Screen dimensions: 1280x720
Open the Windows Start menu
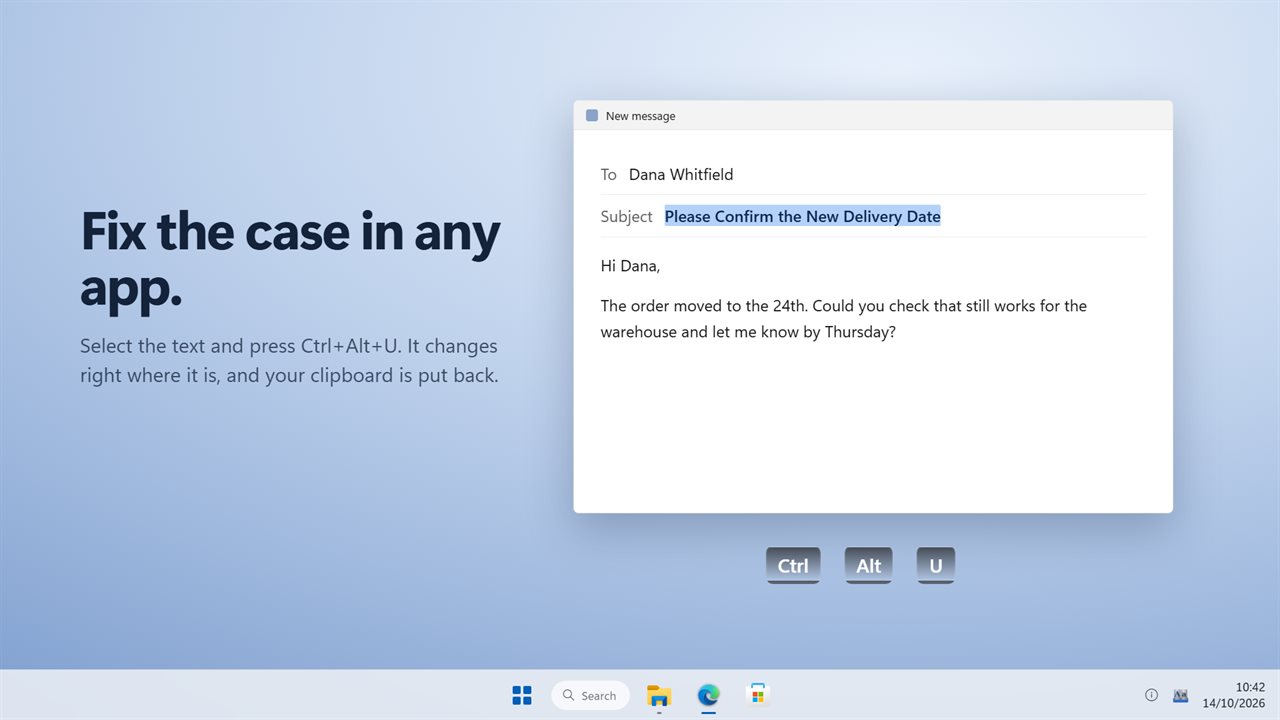tap(522, 695)
